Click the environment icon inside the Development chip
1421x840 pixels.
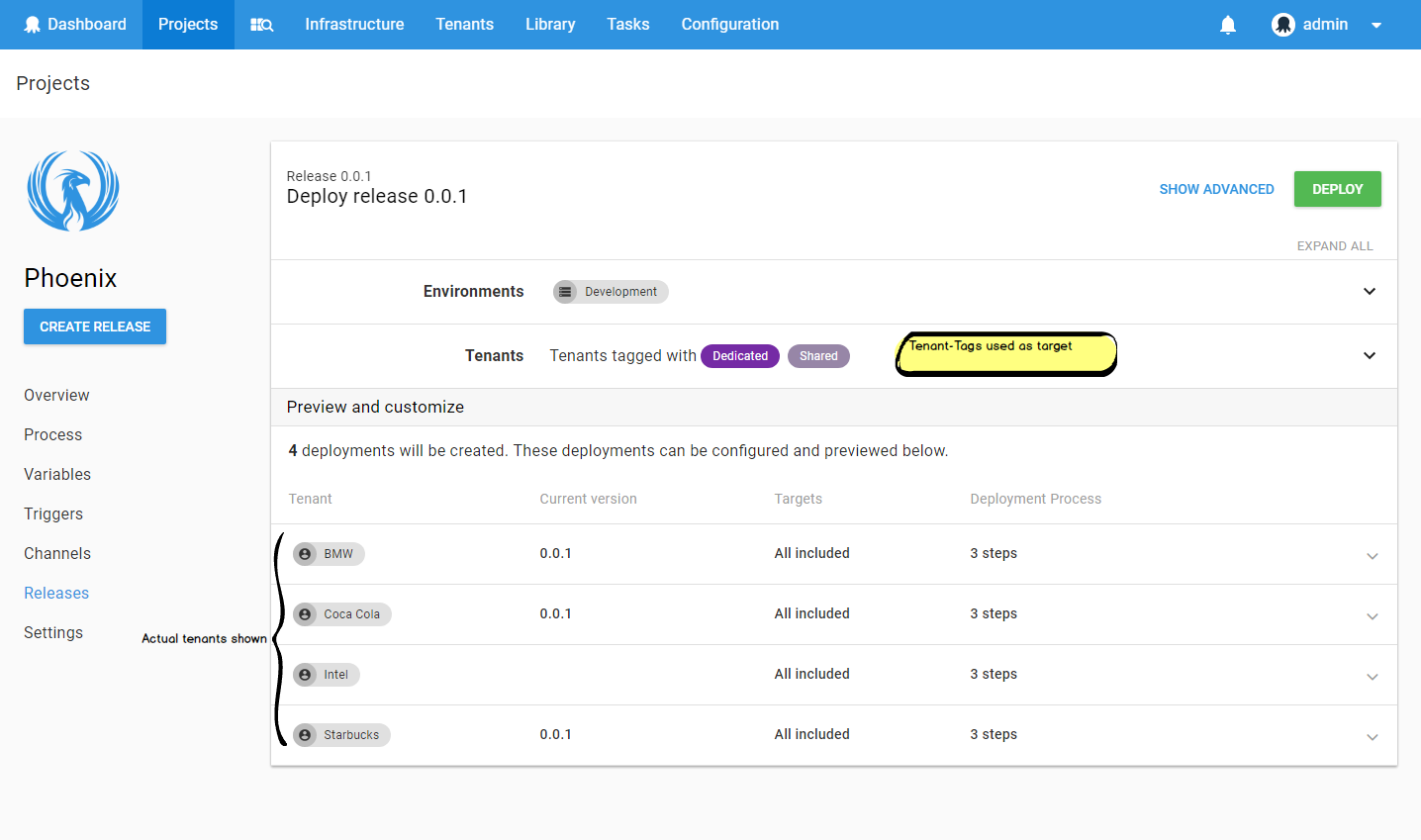(x=566, y=291)
